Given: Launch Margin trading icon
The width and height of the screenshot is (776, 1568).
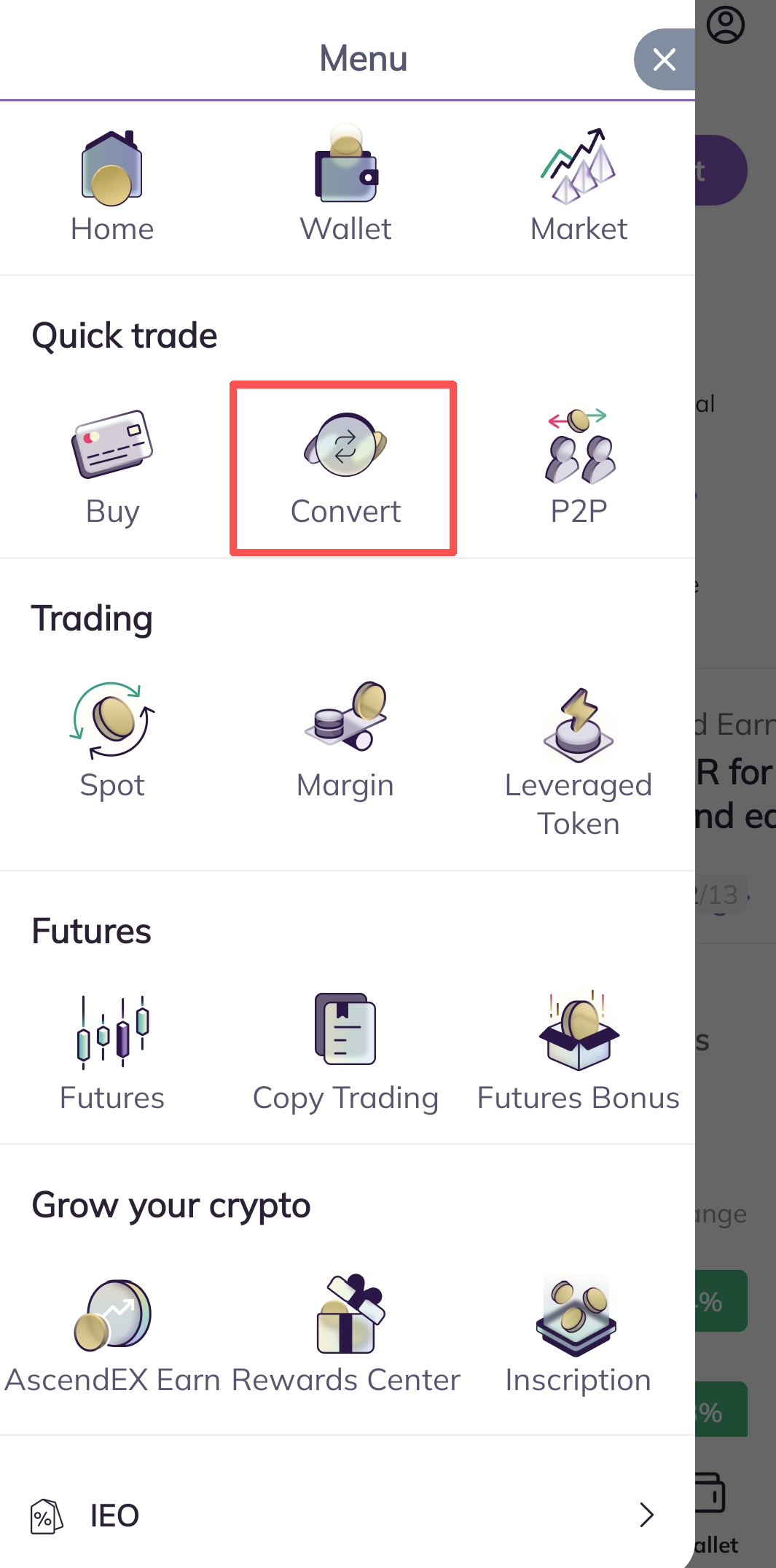Looking at the screenshot, I should pos(345,717).
